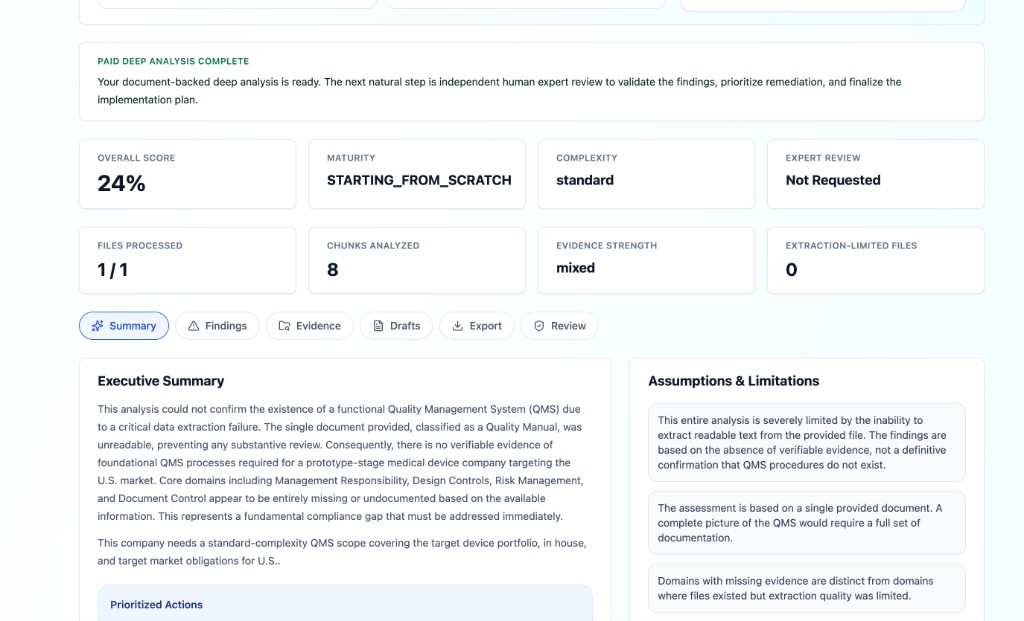
Task: Click limitation card 'Domains with missing evidence'
Action: tap(807, 588)
